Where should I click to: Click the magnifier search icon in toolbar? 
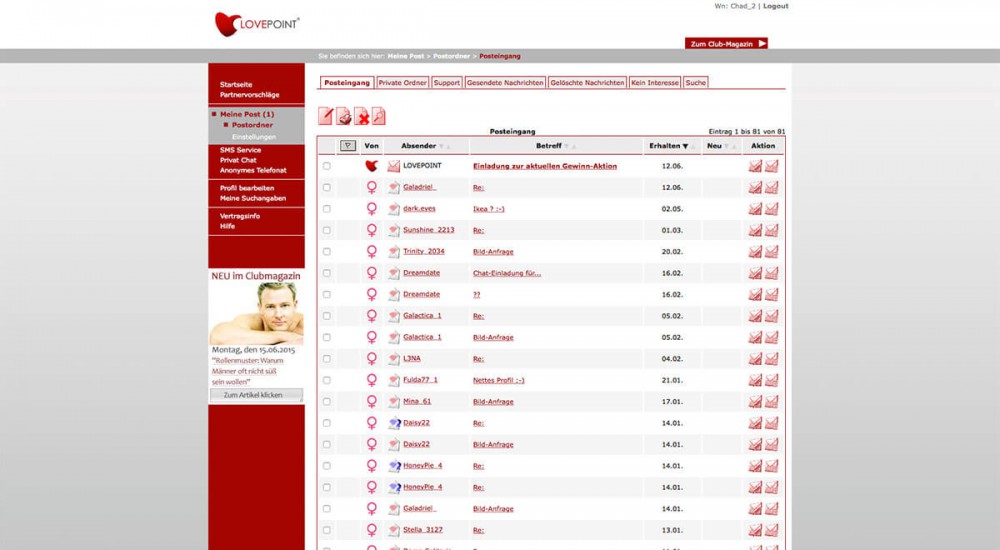[x=378, y=117]
